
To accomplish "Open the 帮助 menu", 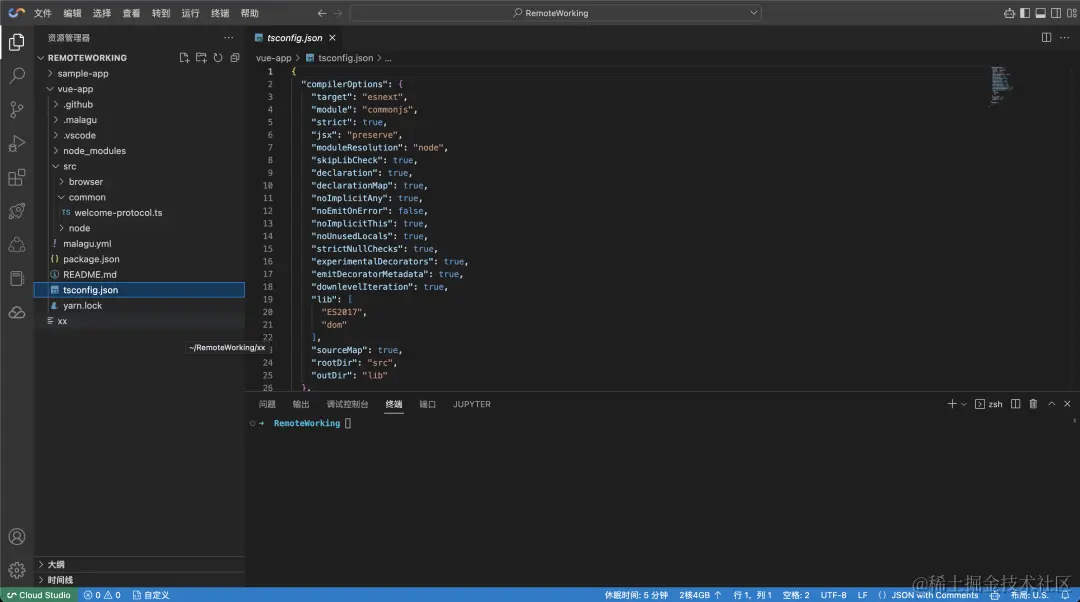I will pos(249,13).
